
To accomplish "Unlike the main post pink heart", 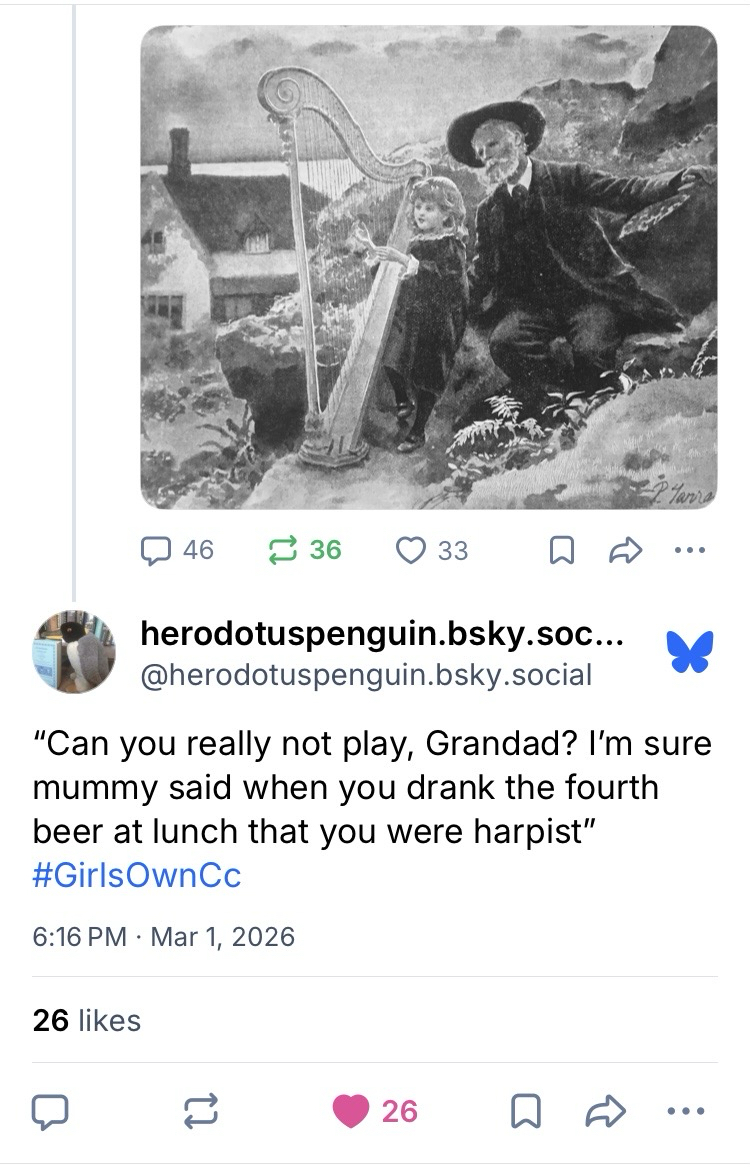I will click(351, 1111).
